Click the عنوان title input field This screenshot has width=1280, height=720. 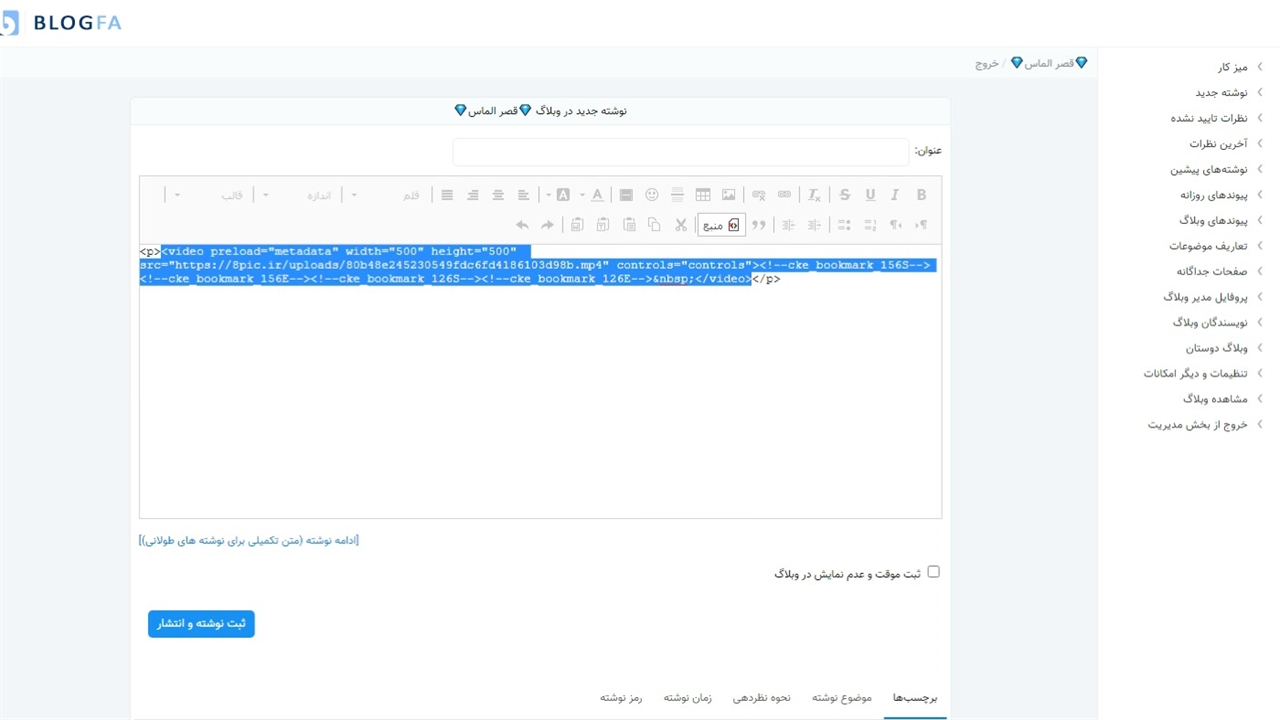point(680,151)
